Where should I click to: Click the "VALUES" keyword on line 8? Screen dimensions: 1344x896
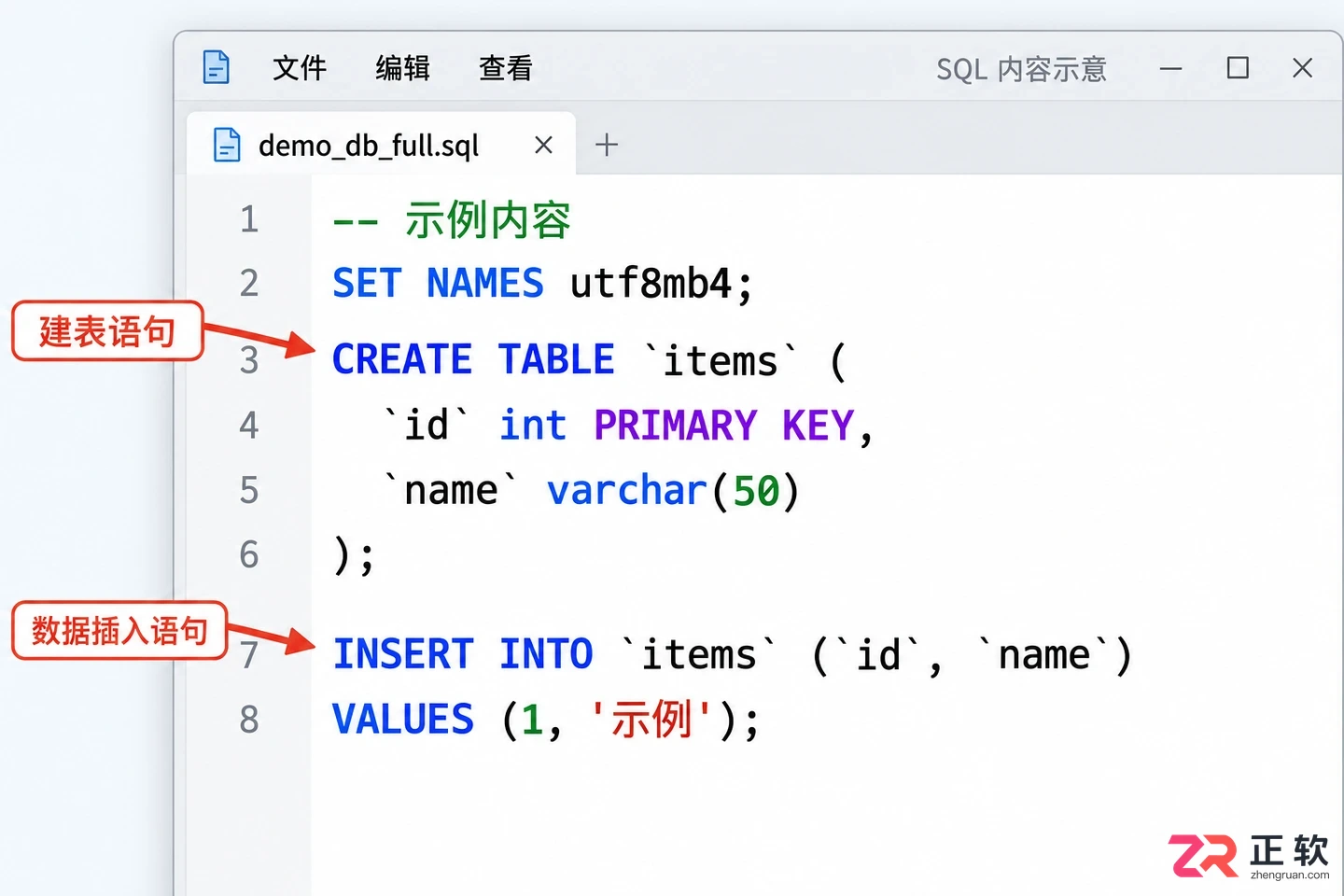[403, 720]
